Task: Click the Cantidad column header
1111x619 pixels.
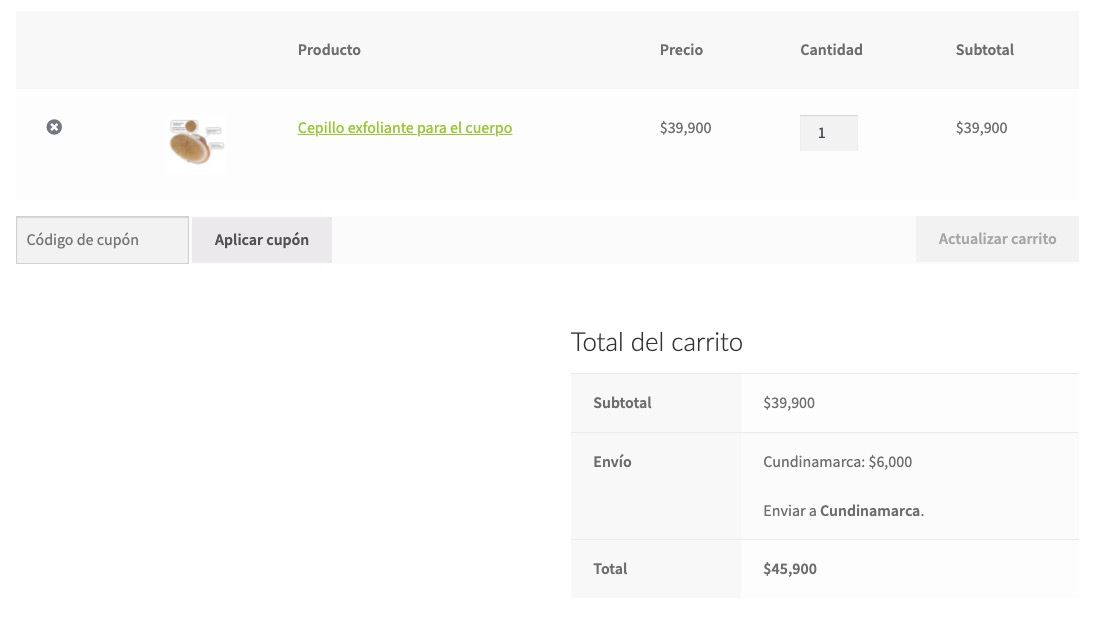Action: (x=831, y=50)
